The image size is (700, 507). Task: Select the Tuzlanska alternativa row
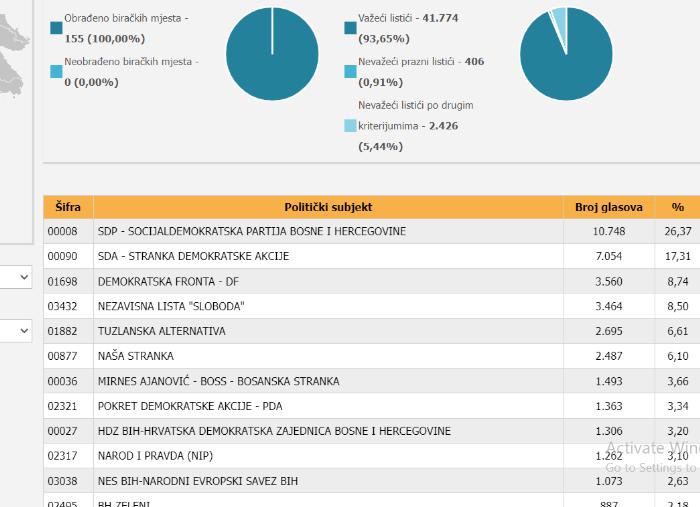[x=371, y=331]
